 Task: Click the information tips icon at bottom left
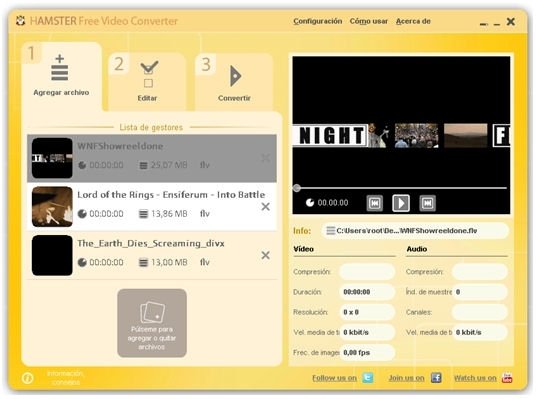click(27, 378)
